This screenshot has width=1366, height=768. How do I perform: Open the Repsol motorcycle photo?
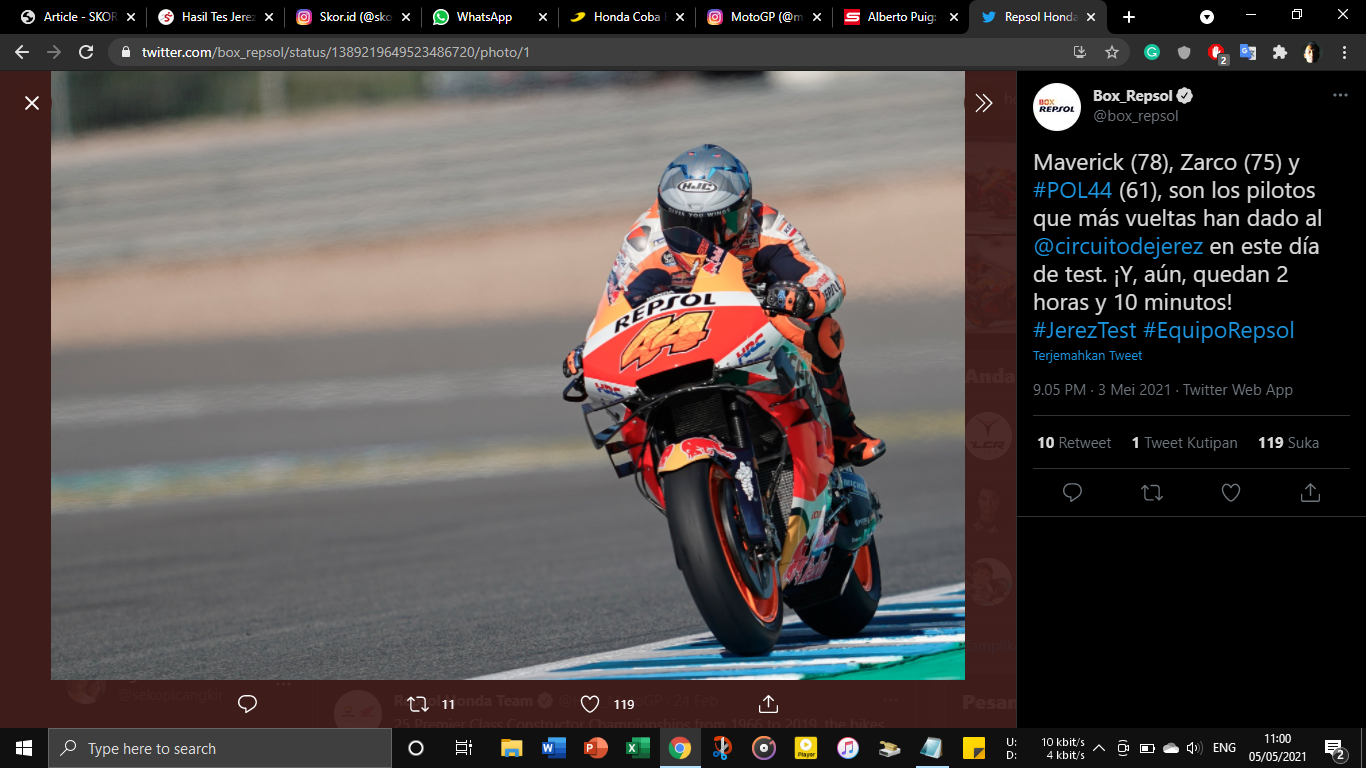coord(508,375)
